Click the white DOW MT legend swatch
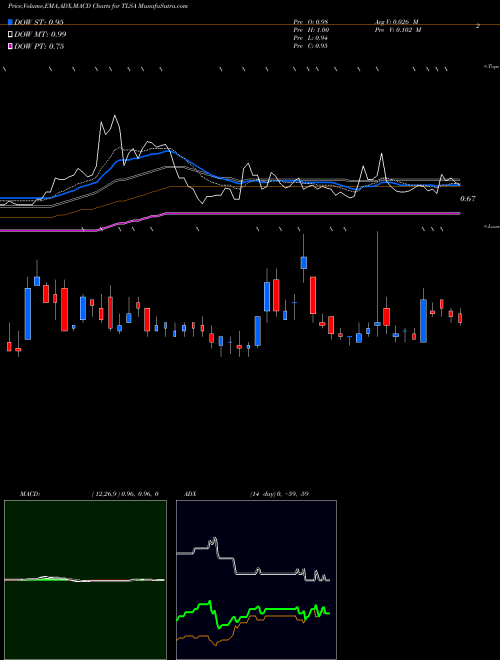 (x=10, y=35)
